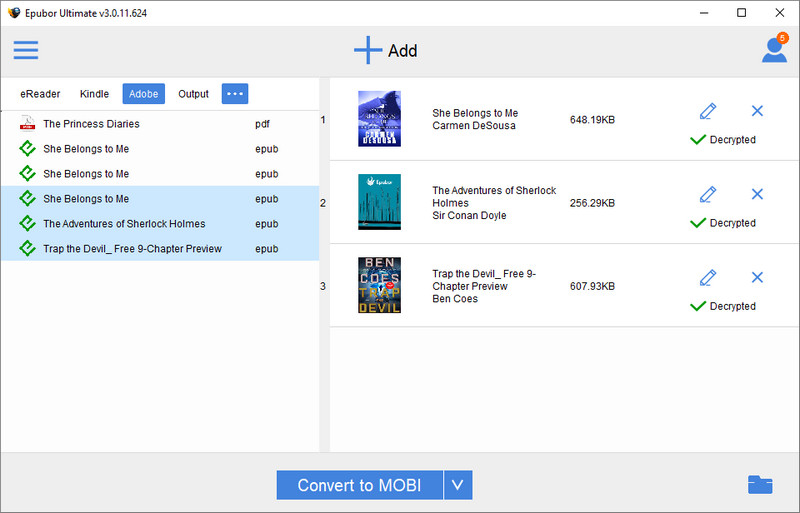Click the 256.29KB file size
The image size is (800, 513).
592,203
